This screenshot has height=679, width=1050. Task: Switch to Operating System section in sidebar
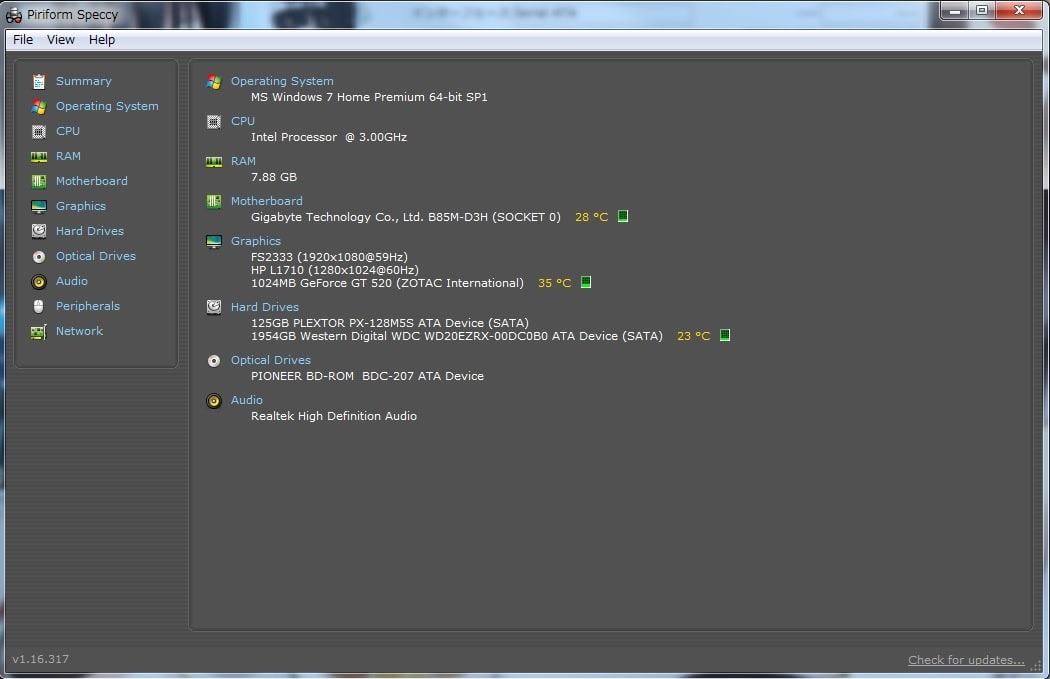pos(107,106)
